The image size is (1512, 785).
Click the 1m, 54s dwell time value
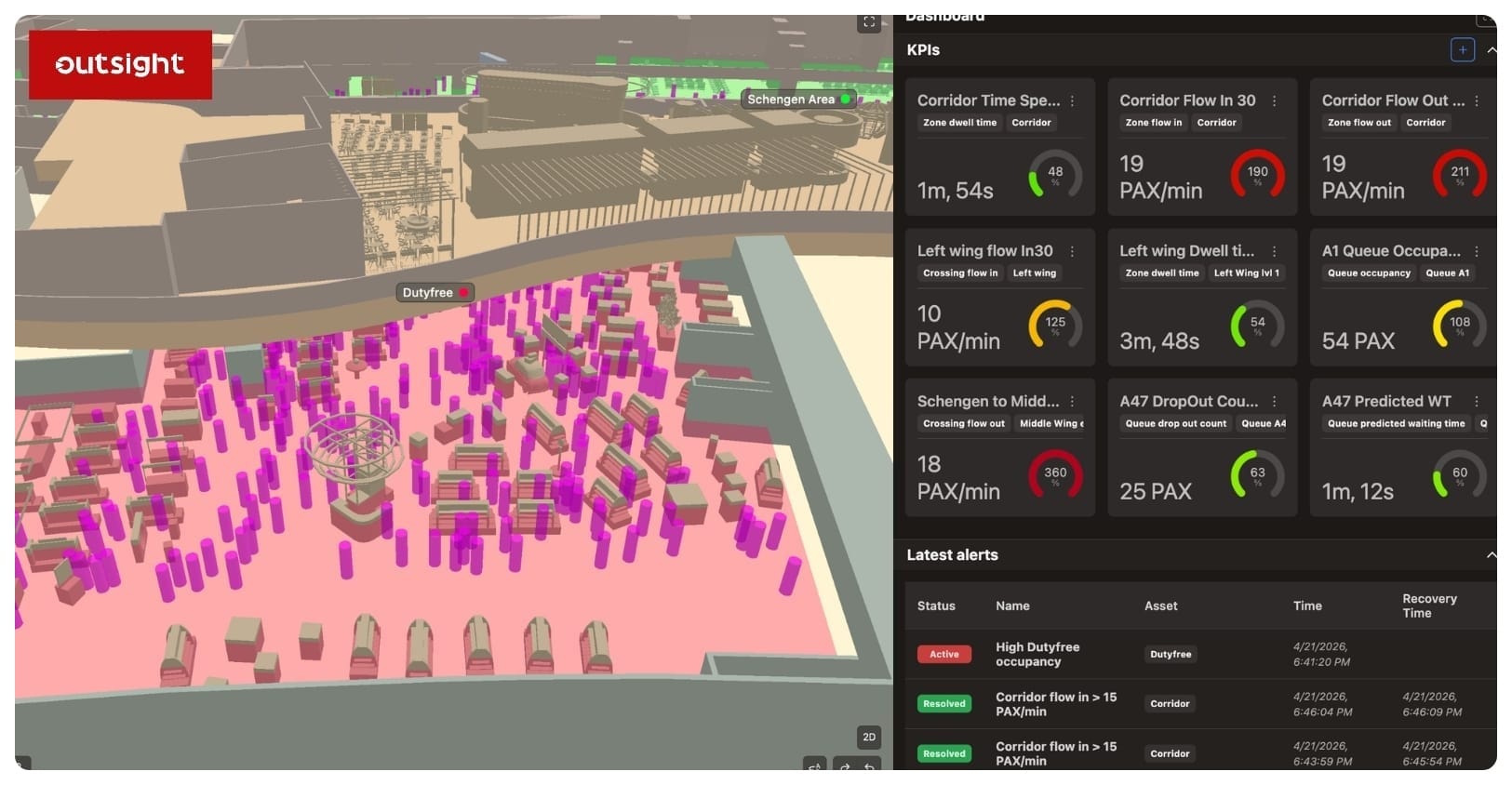[x=955, y=191]
